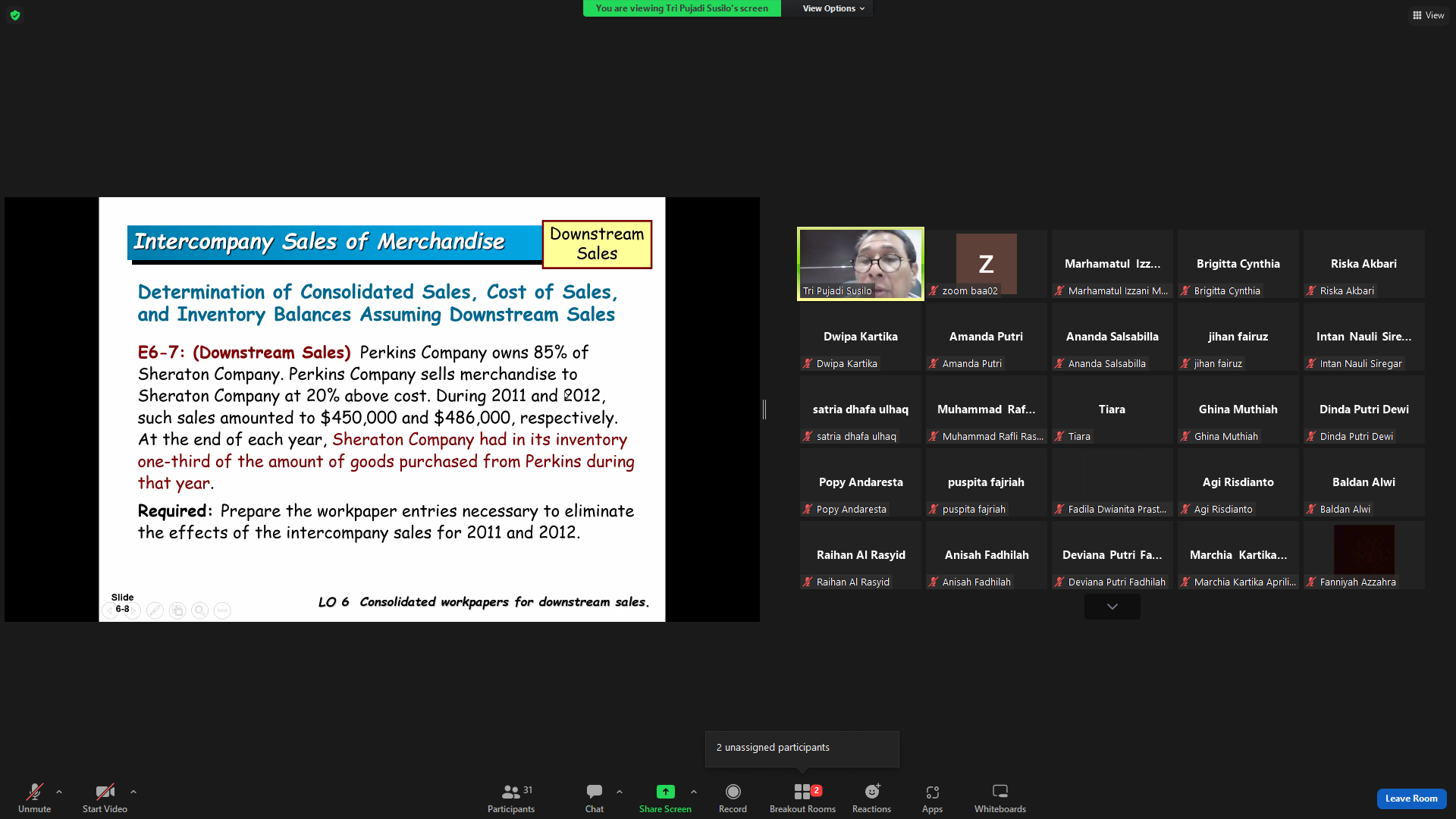Click the shared slide's Downstream Sales box
1456x819 pixels.
point(597,244)
